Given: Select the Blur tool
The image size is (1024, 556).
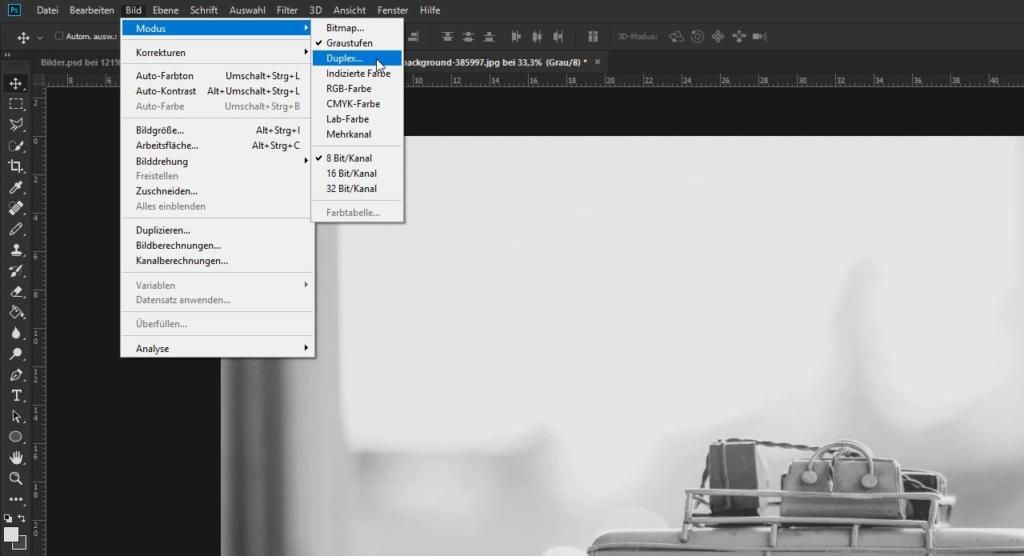Looking at the screenshot, I should pos(16,333).
